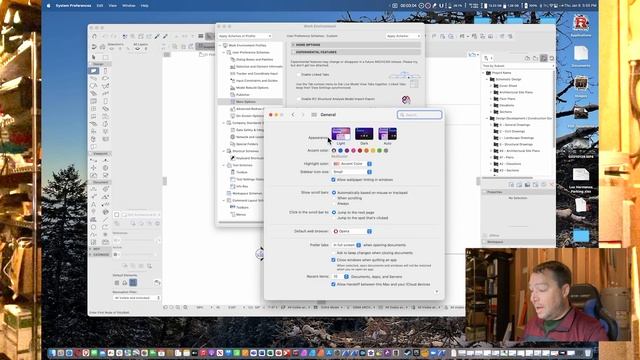Open the Edit menu in menu bar
This screenshot has width=640, height=360.
[x=100, y=6]
